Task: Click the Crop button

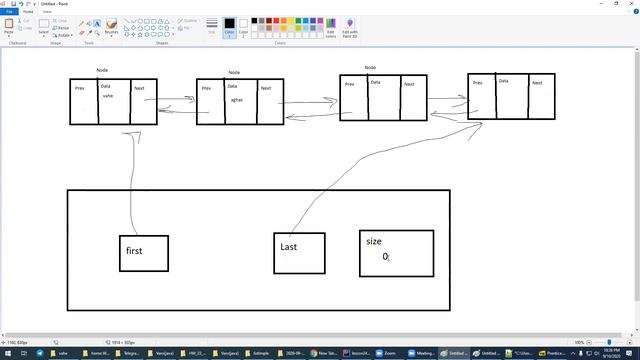Action: (x=60, y=20)
